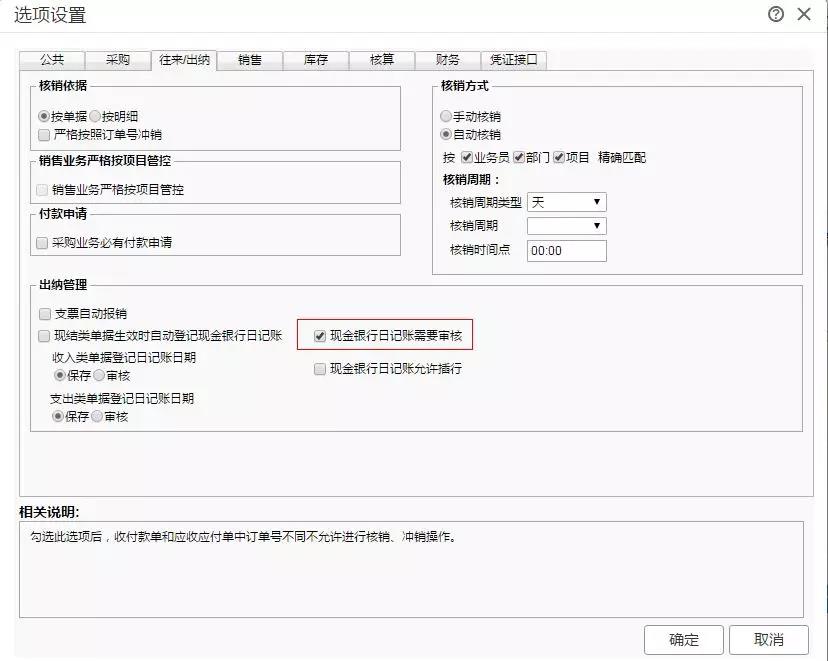Switch to the 公共 tab
Image resolution: width=828 pixels, height=661 pixels.
pos(52,60)
